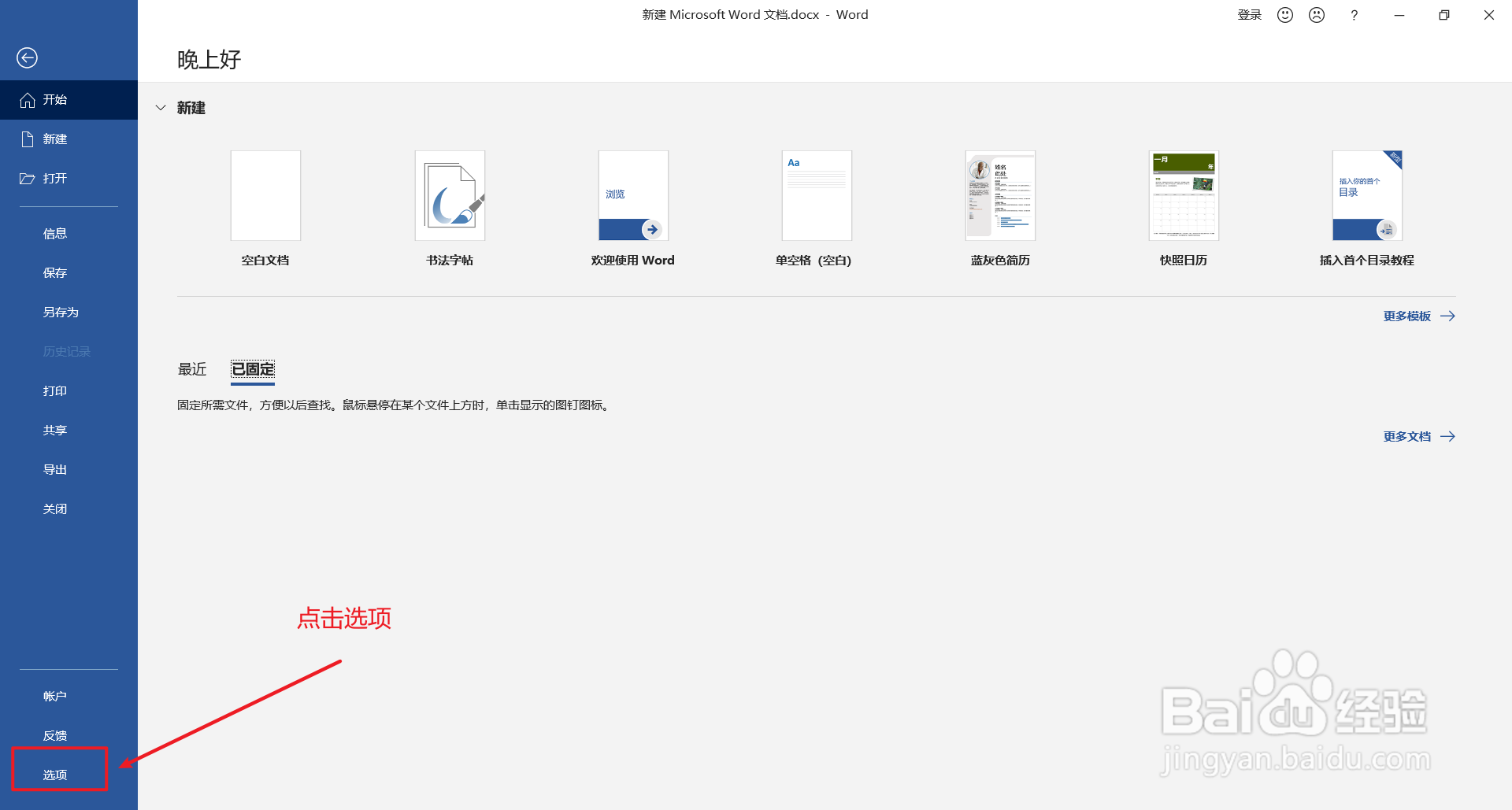Screen dimensions: 1512x810
Task: Pick the 书法字帖 calligraphy template
Action: 450,209
